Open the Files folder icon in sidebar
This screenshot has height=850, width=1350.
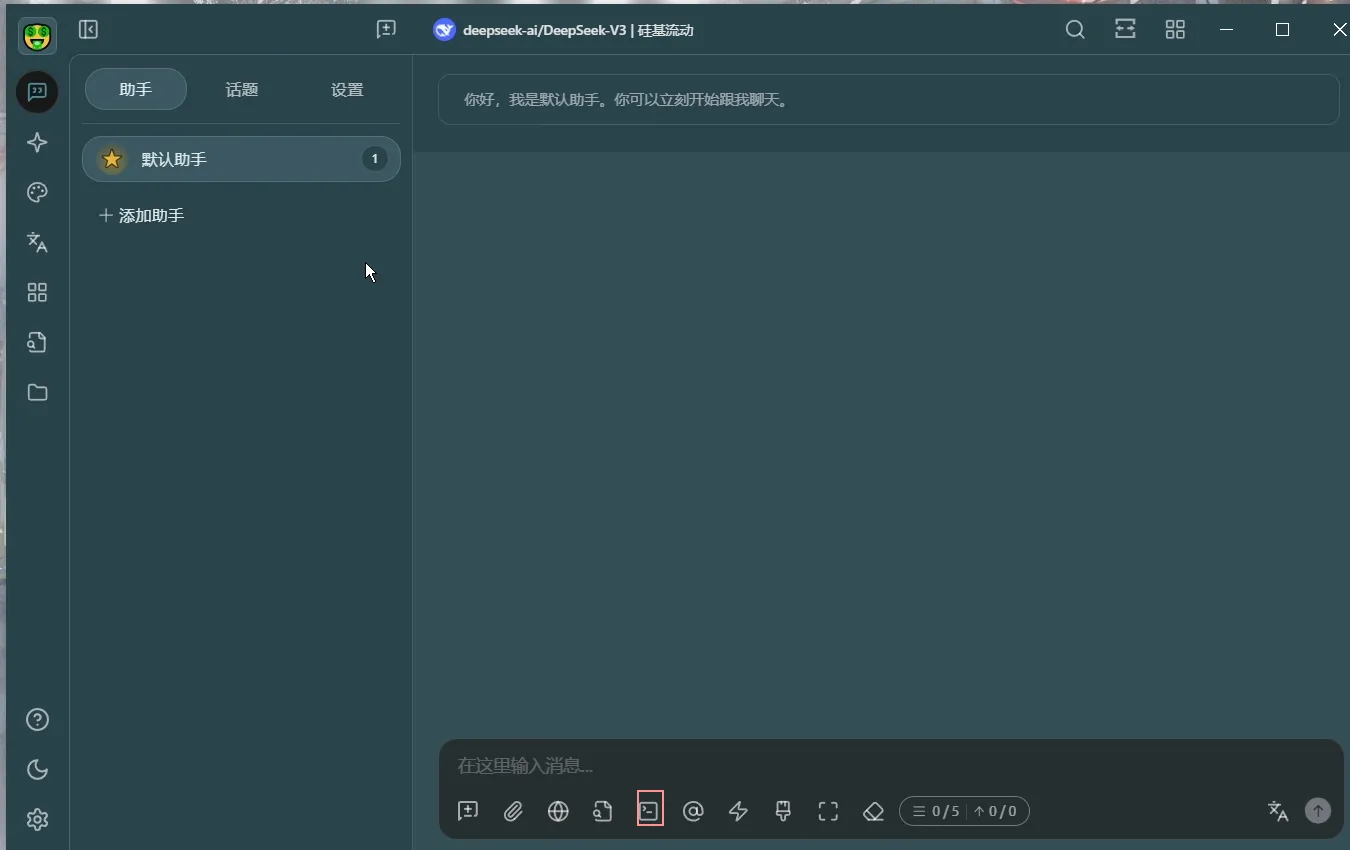pos(37,393)
